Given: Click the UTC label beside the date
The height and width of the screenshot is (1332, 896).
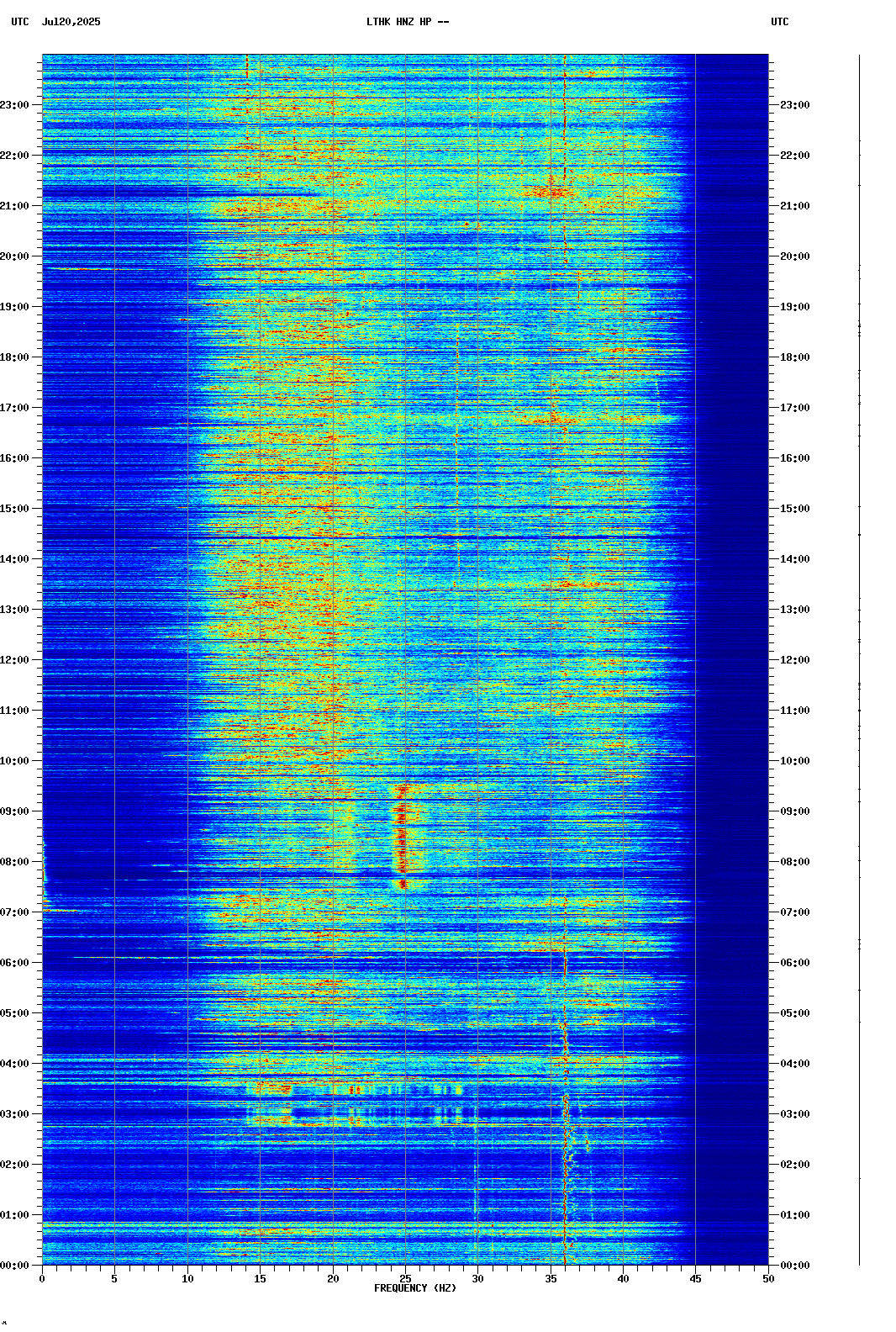Looking at the screenshot, I should [x=20, y=22].
